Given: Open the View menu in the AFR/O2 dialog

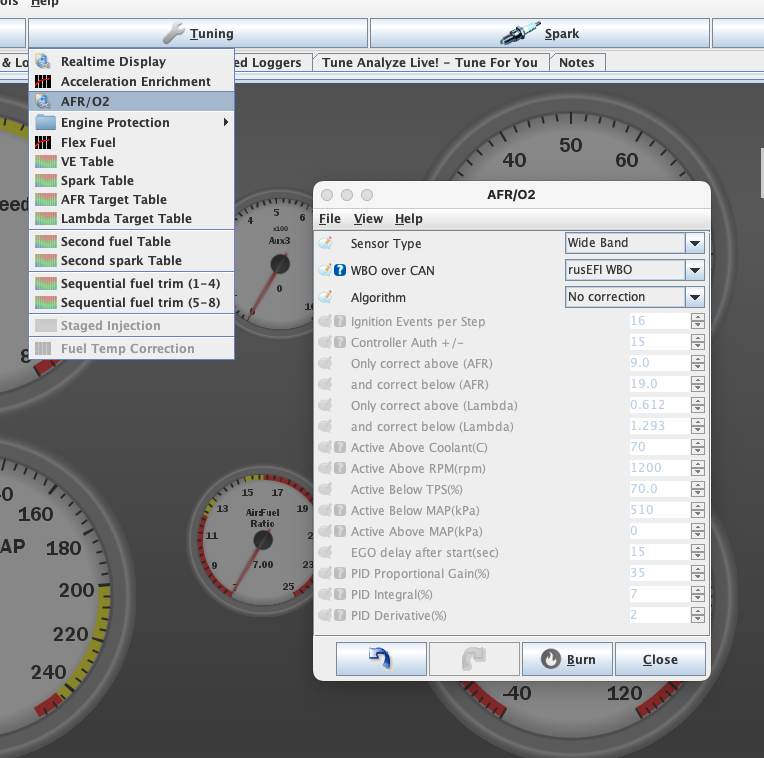Looking at the screenshot, I should click(x=368, y=219).
